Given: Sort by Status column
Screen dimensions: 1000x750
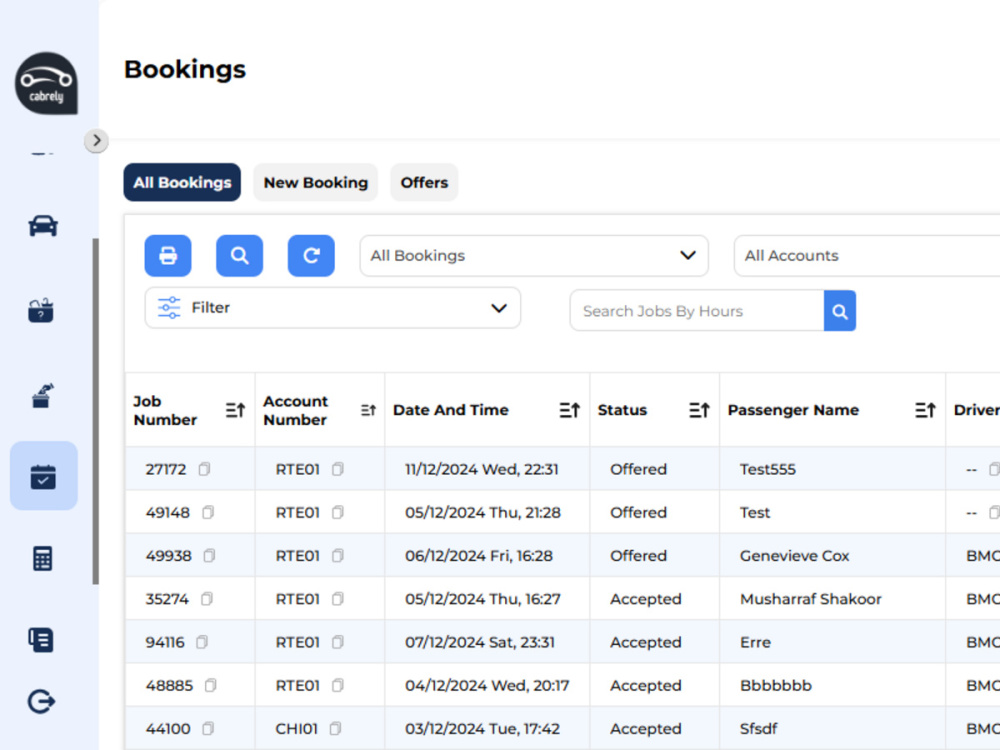Looking at the screenshot, I should pyautogui.click(x=699, y=410).
